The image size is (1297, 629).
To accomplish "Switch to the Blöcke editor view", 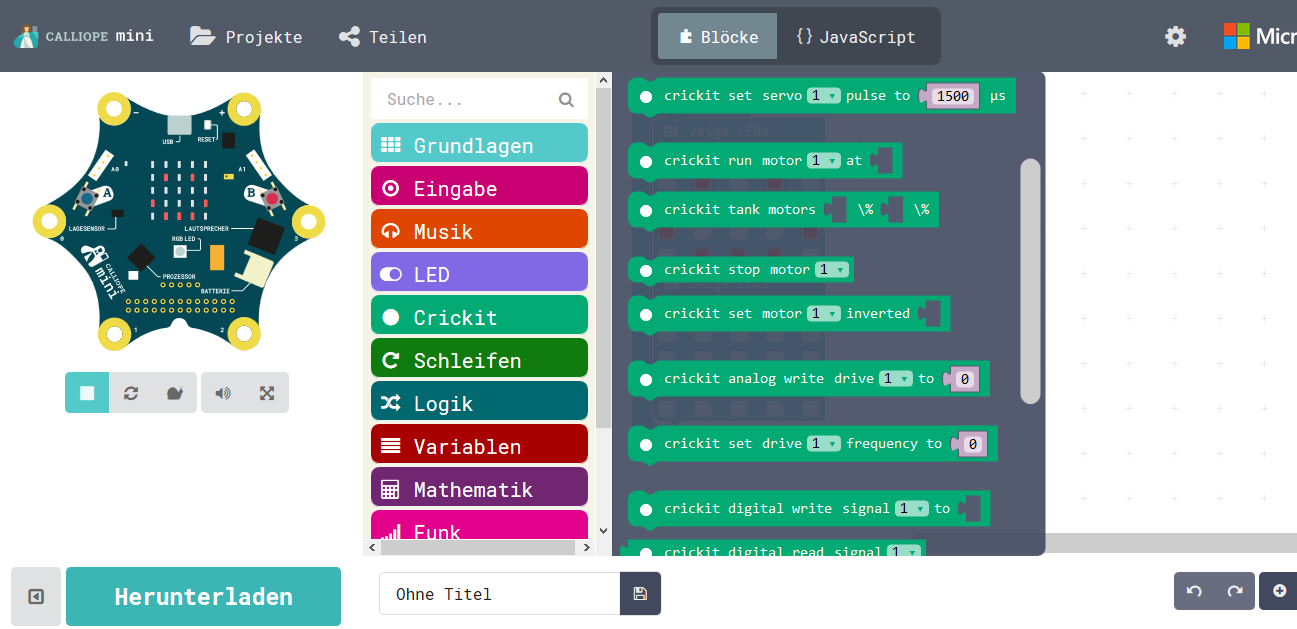I will 717,37.
